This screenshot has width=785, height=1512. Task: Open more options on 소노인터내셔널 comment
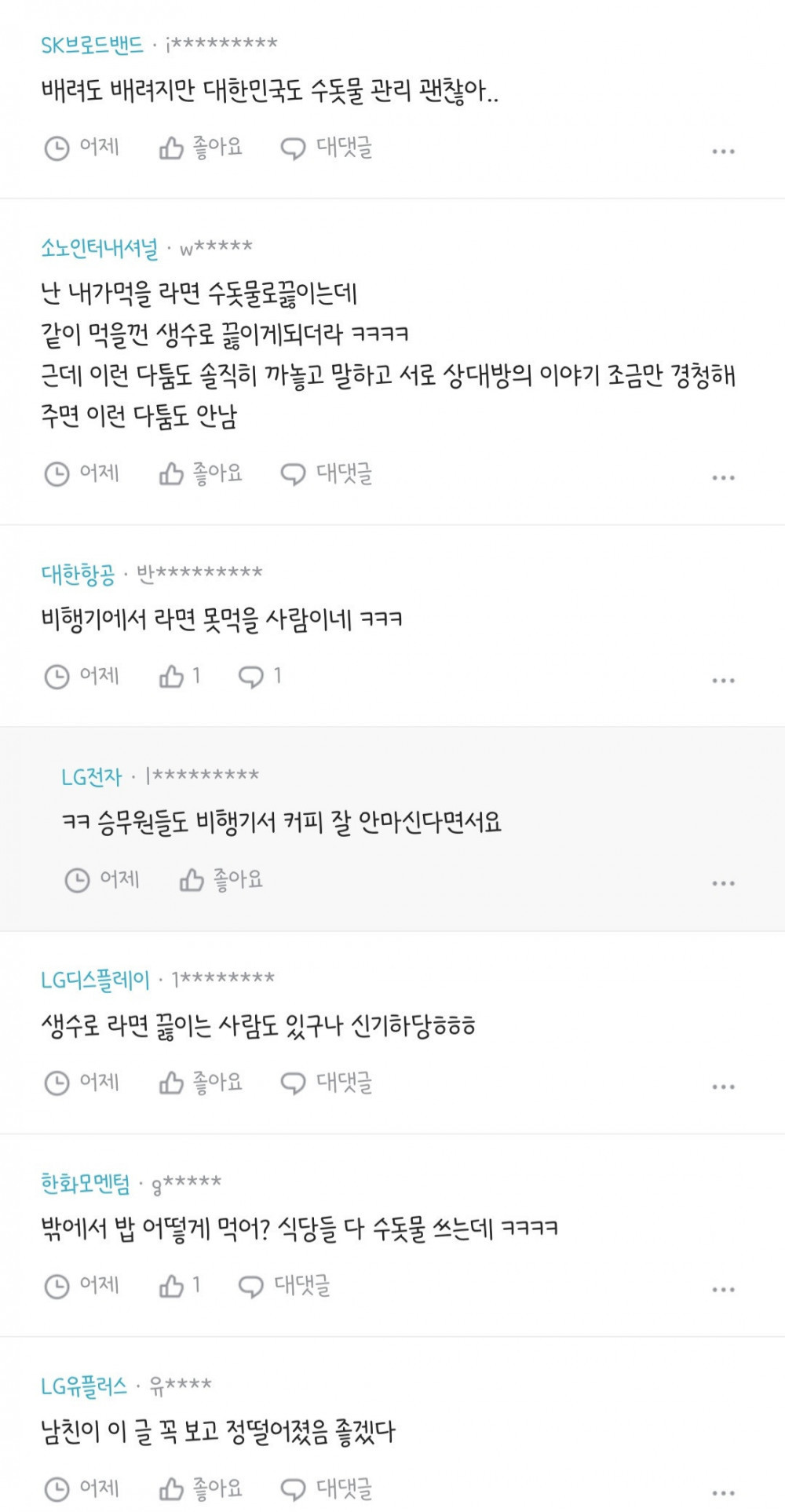pos(723,477)
